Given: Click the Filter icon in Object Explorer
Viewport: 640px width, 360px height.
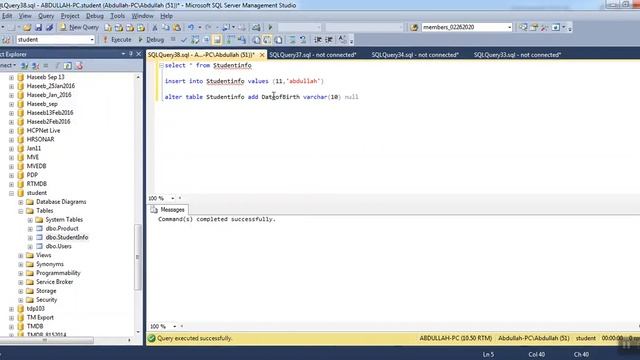Looking at the screenshot, I should pos(57,66).
